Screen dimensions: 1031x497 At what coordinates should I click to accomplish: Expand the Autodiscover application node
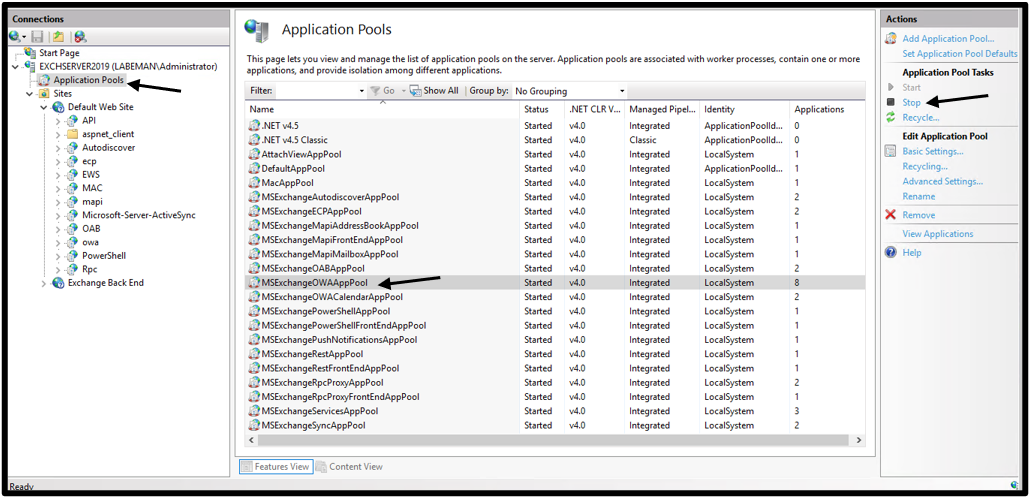[x=58, y=148]
